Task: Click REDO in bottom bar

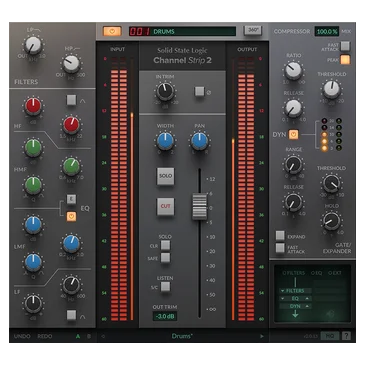Action: click(x=45, y=336)
